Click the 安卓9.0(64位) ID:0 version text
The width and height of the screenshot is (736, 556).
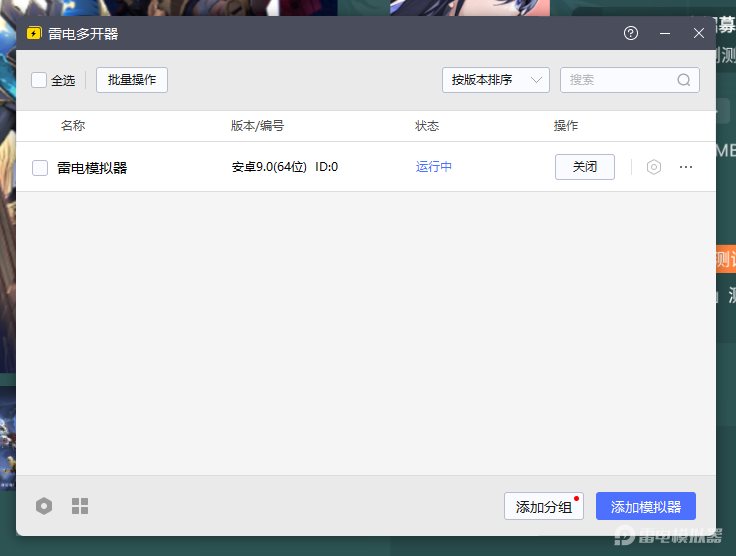(284, 167)
